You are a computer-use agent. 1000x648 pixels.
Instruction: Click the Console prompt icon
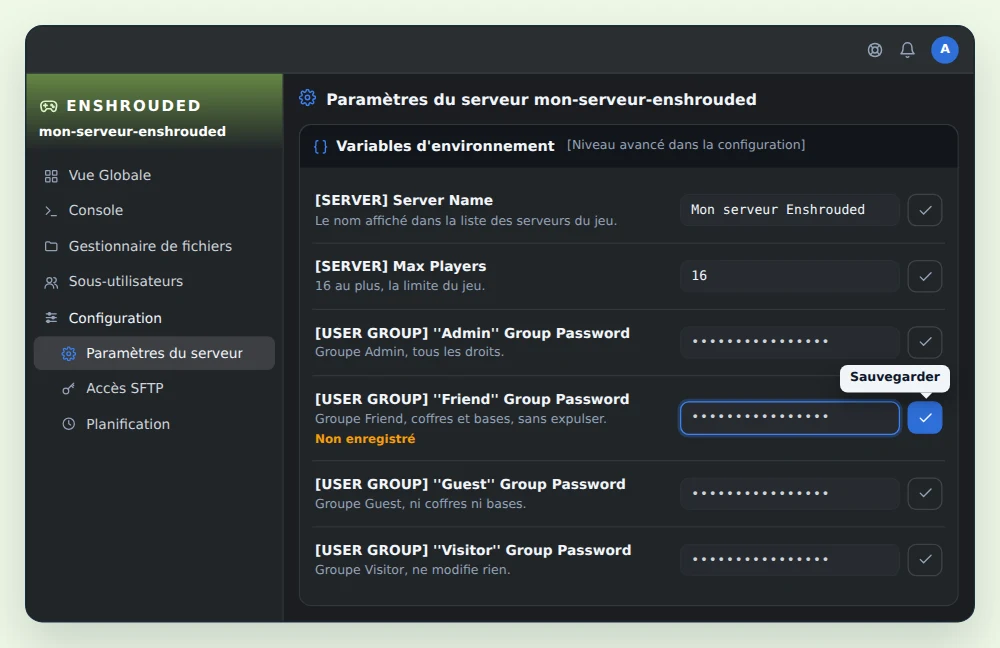tap(51, 210)
